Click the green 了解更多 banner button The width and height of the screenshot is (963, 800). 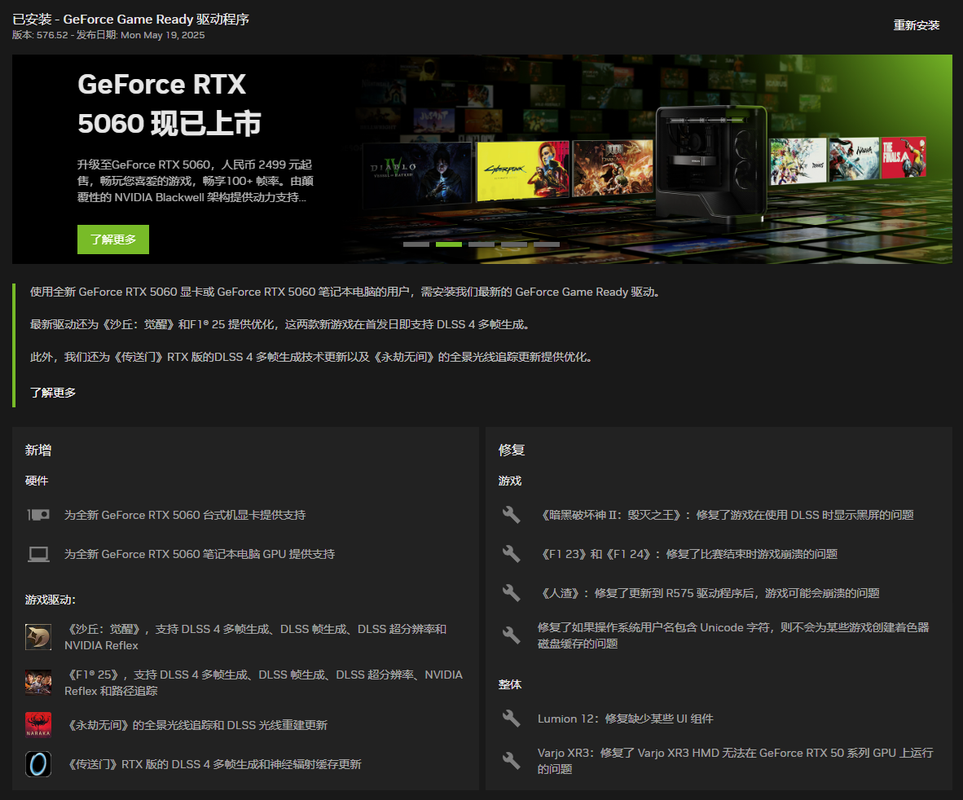(113, 239)
